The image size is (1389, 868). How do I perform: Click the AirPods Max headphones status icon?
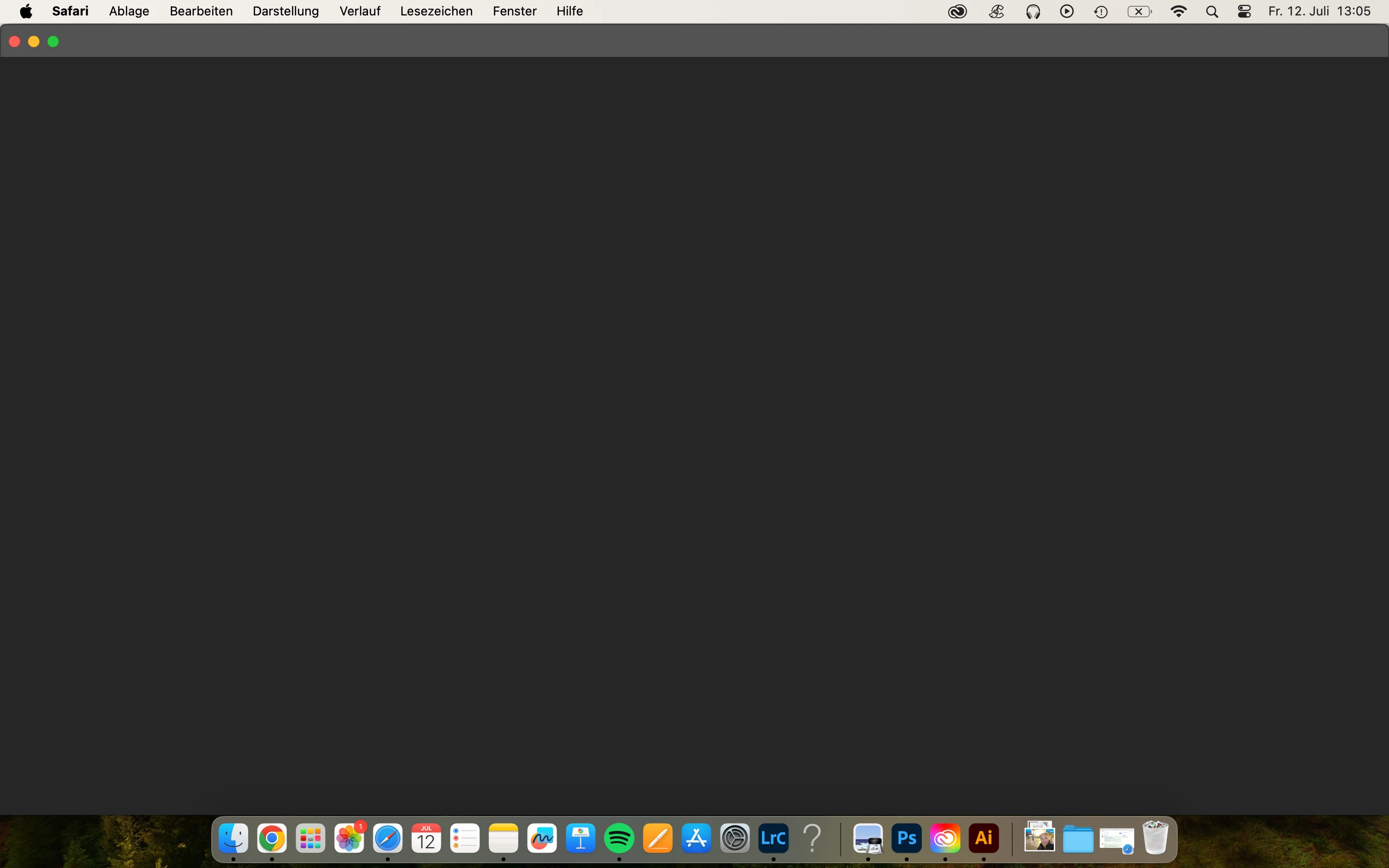click(1033, 12)
